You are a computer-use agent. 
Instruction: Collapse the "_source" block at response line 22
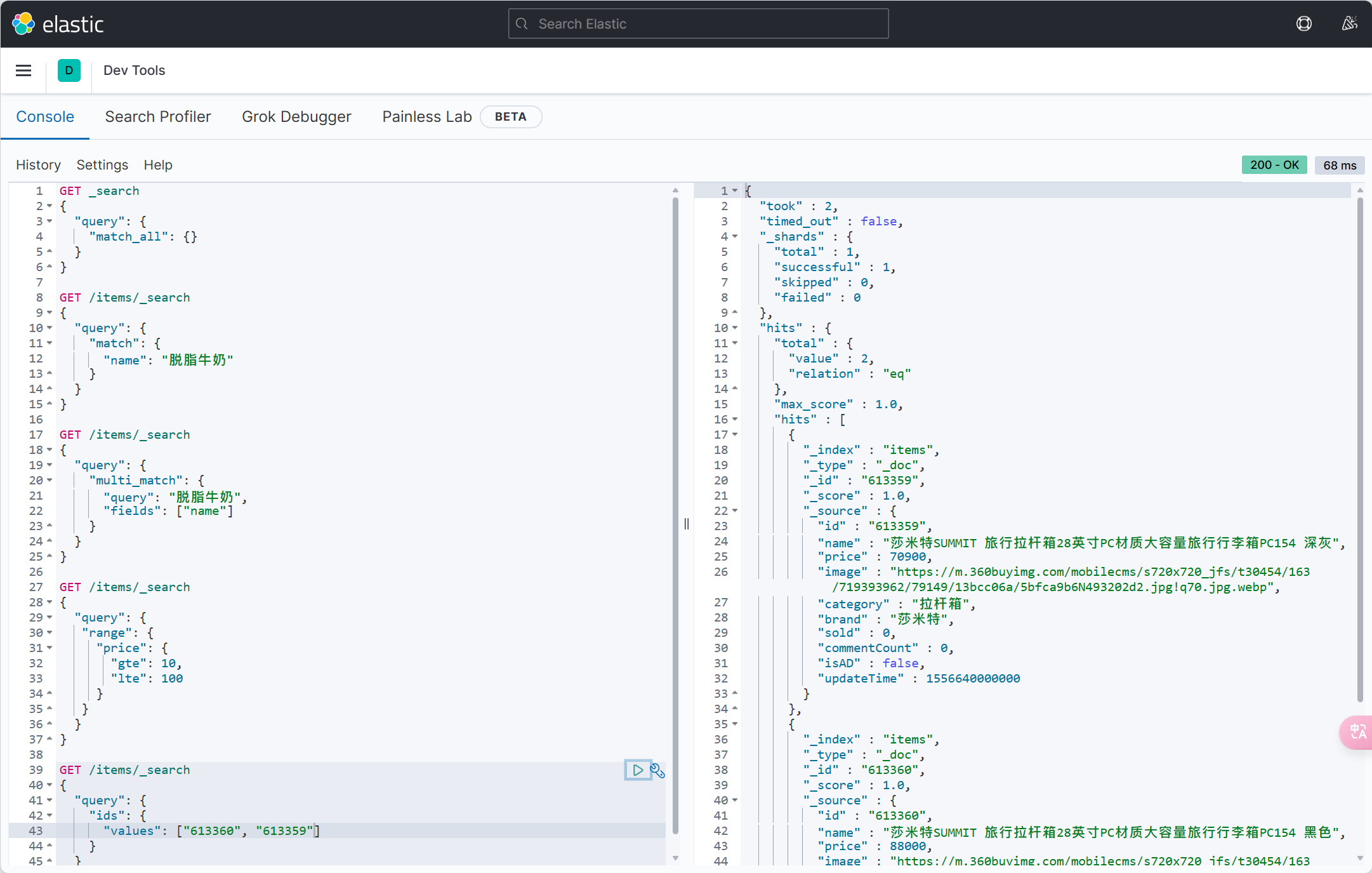tap(735, 511)
